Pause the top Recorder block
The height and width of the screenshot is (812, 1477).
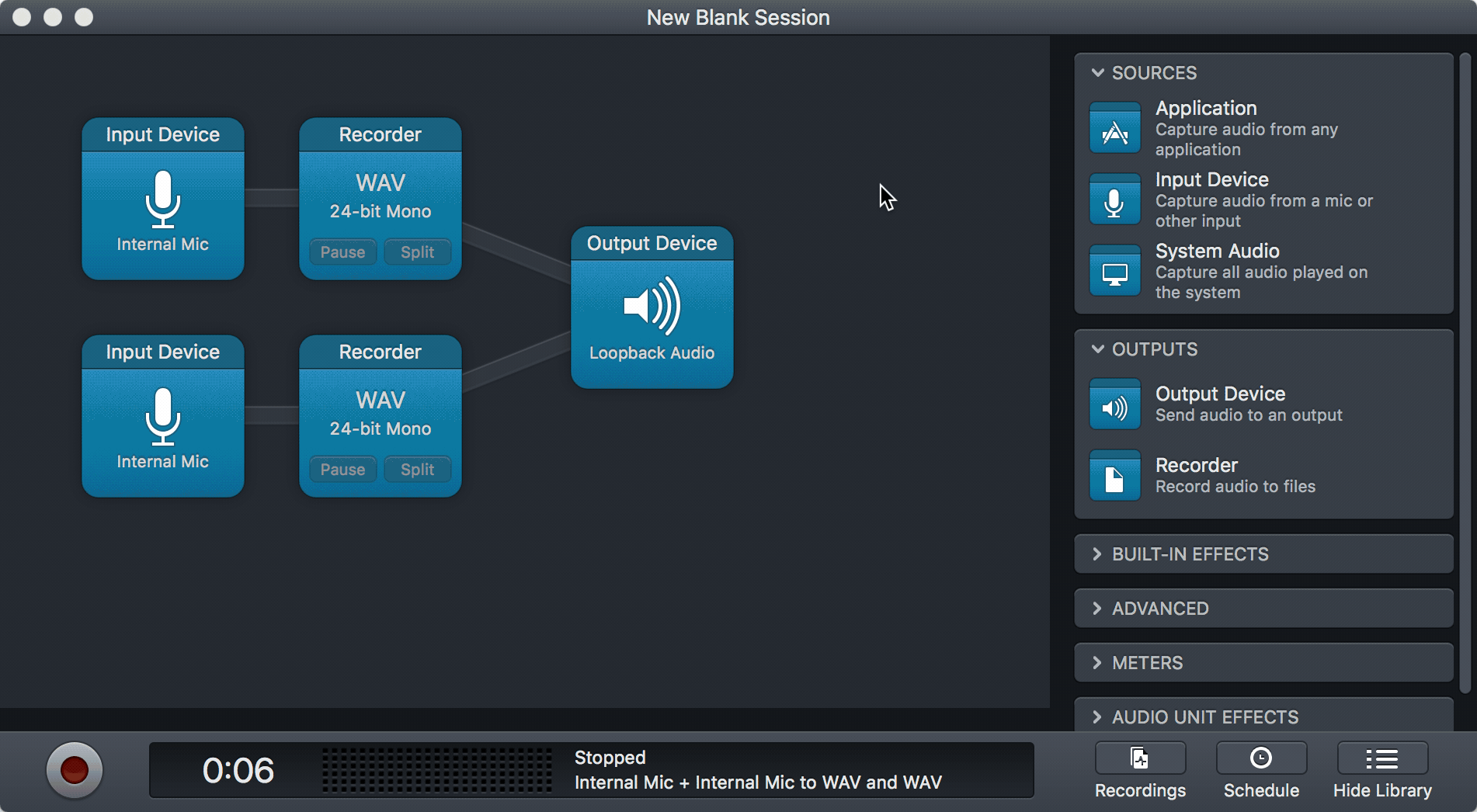342,252
